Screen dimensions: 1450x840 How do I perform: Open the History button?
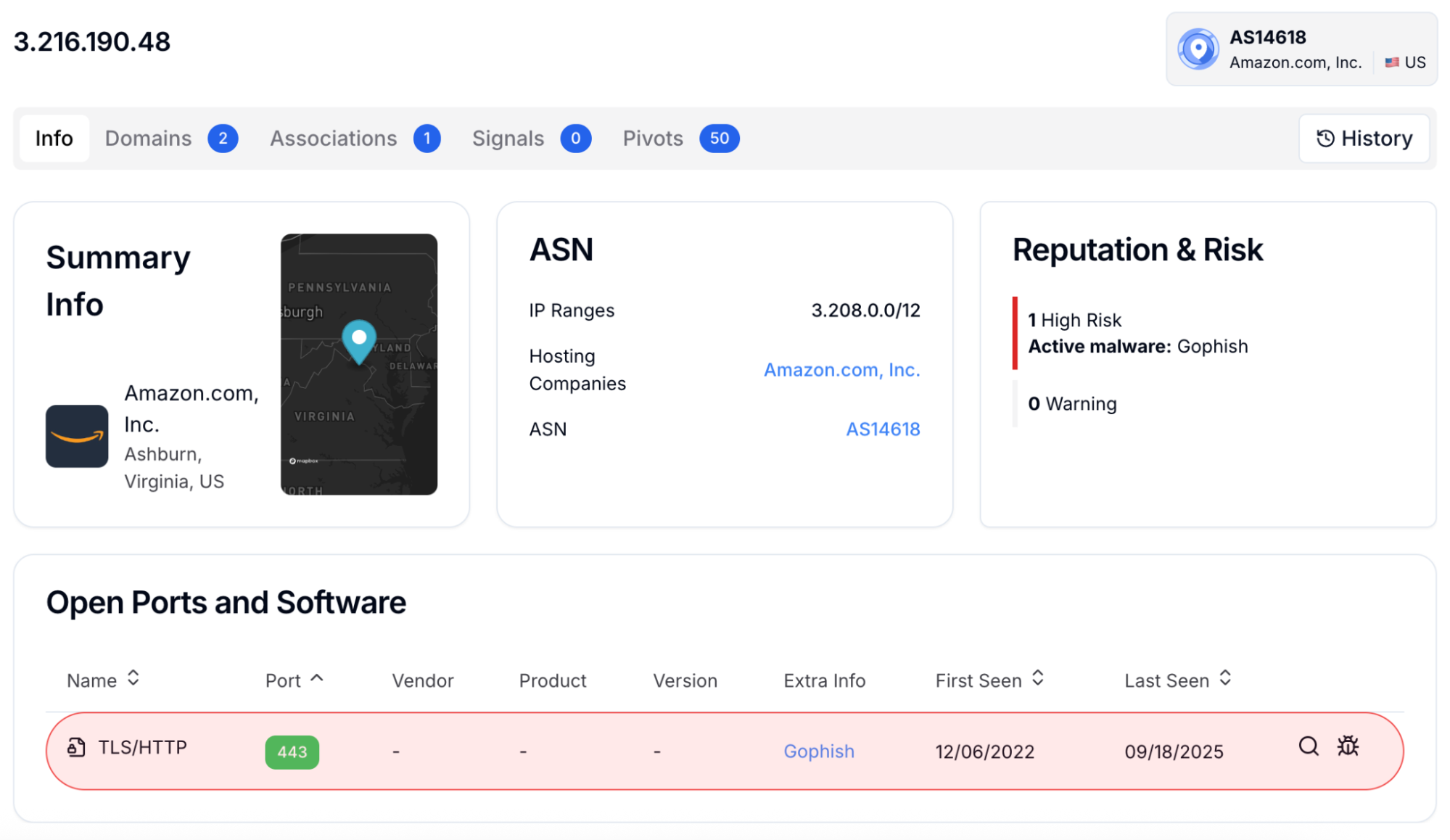click(1364, 139)
